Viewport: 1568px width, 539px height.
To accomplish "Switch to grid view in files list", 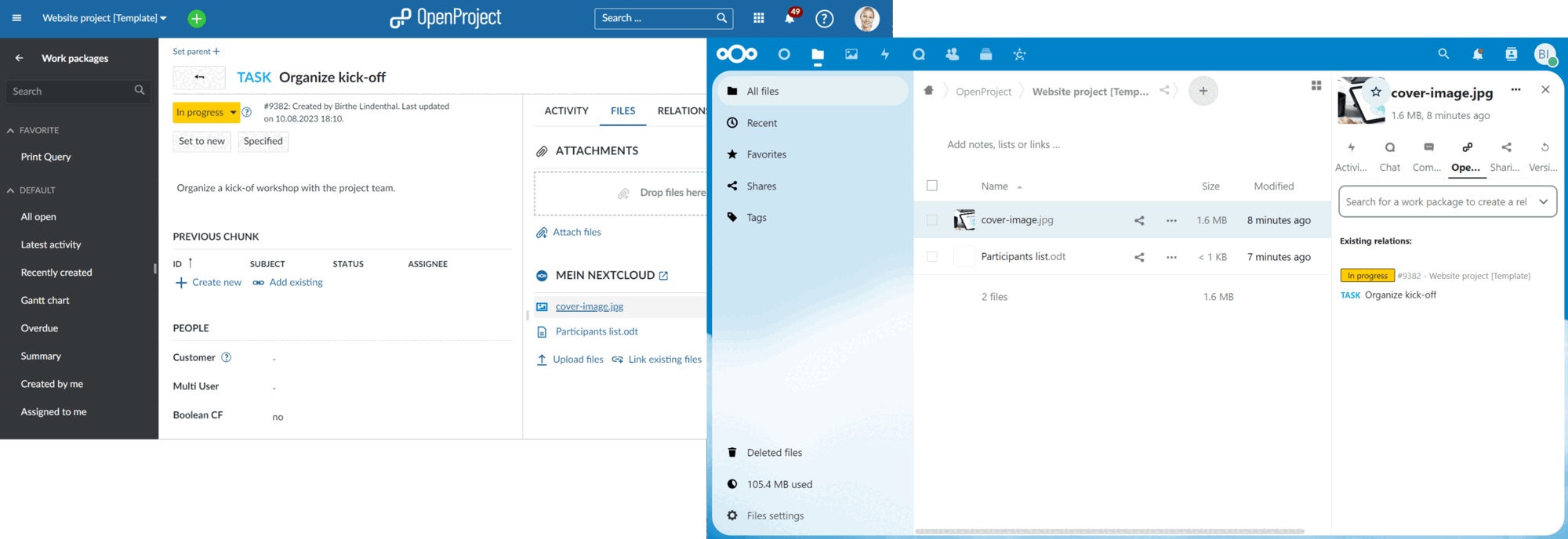I will tap(1316, 85).
